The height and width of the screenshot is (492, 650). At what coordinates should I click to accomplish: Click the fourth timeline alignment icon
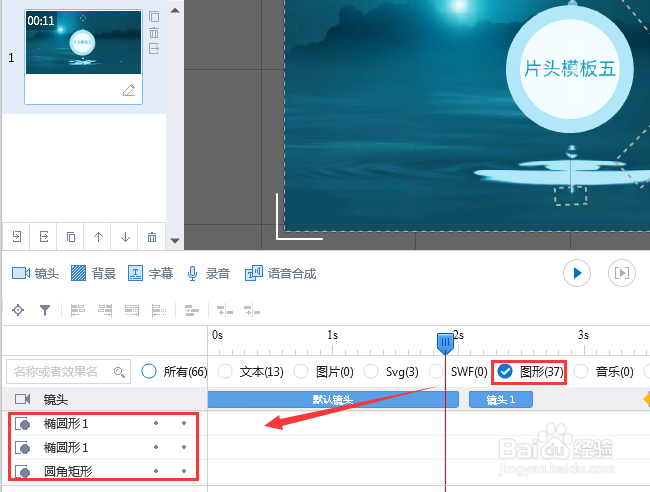[x=159, y=310]
